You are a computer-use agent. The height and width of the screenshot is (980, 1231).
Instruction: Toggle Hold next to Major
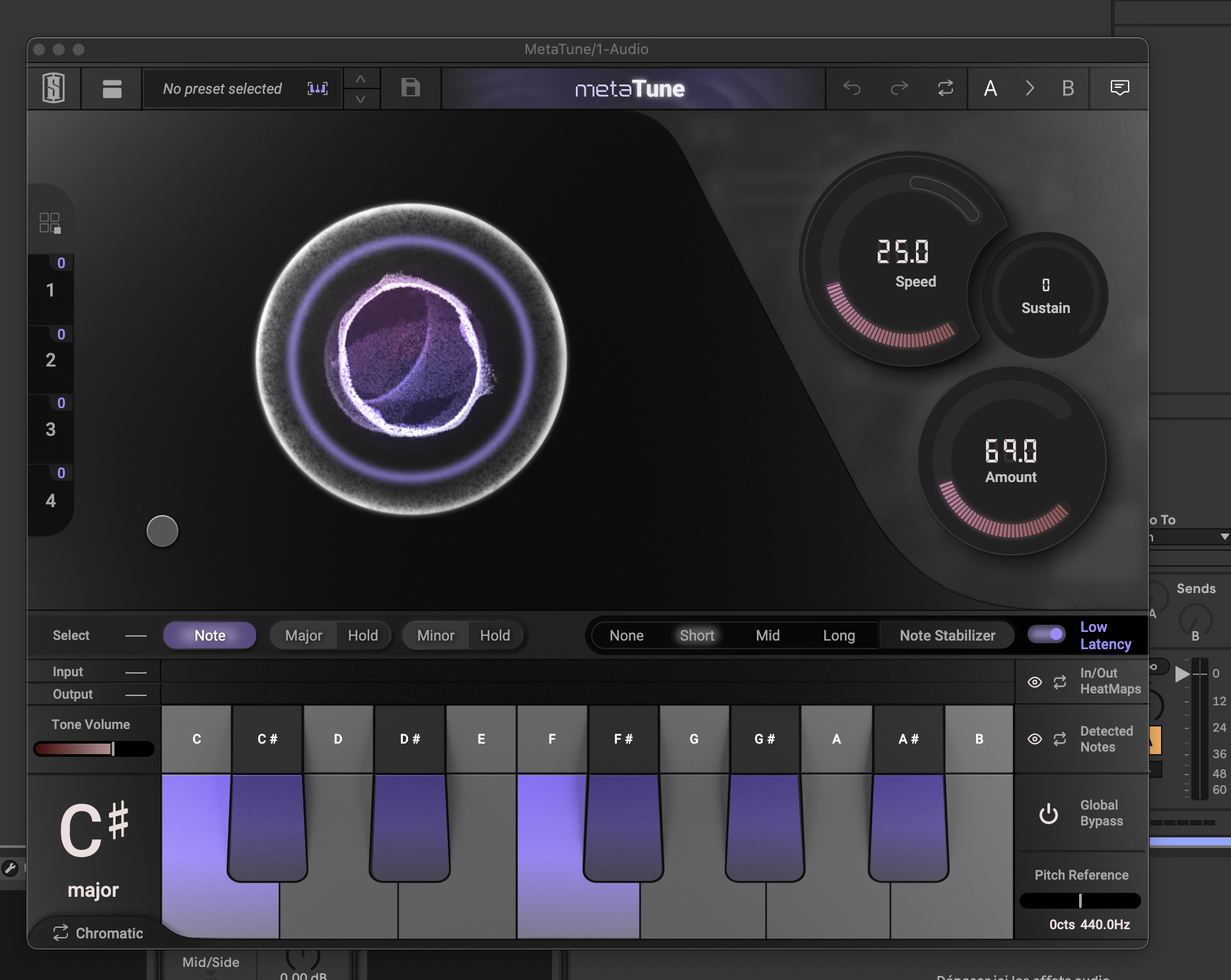(363, 635)
